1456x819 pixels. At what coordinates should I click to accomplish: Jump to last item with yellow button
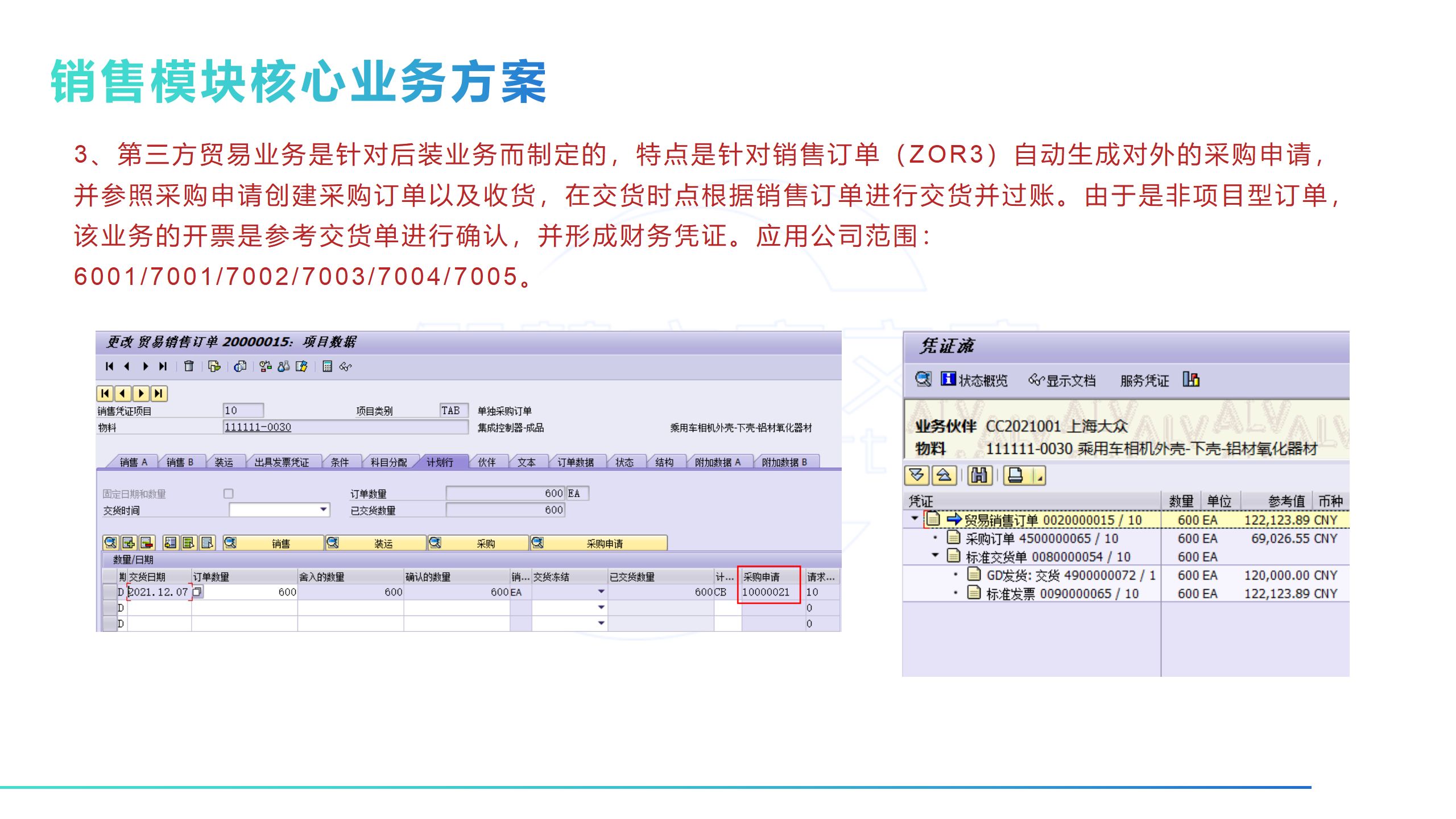coord(159,394)
